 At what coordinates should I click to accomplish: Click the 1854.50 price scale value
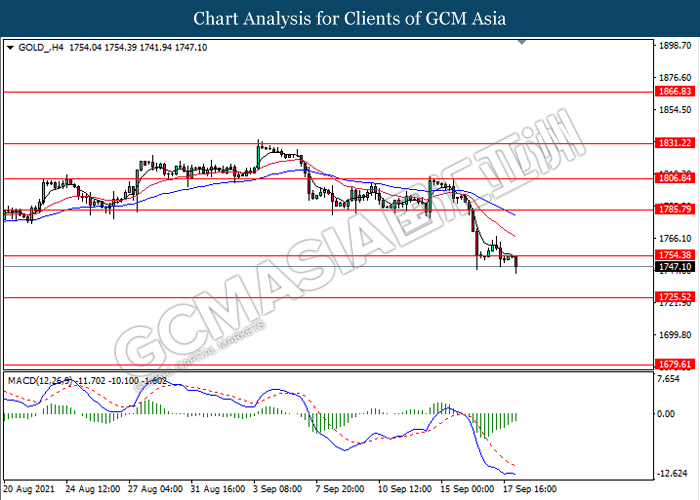(x=675, y=110)
